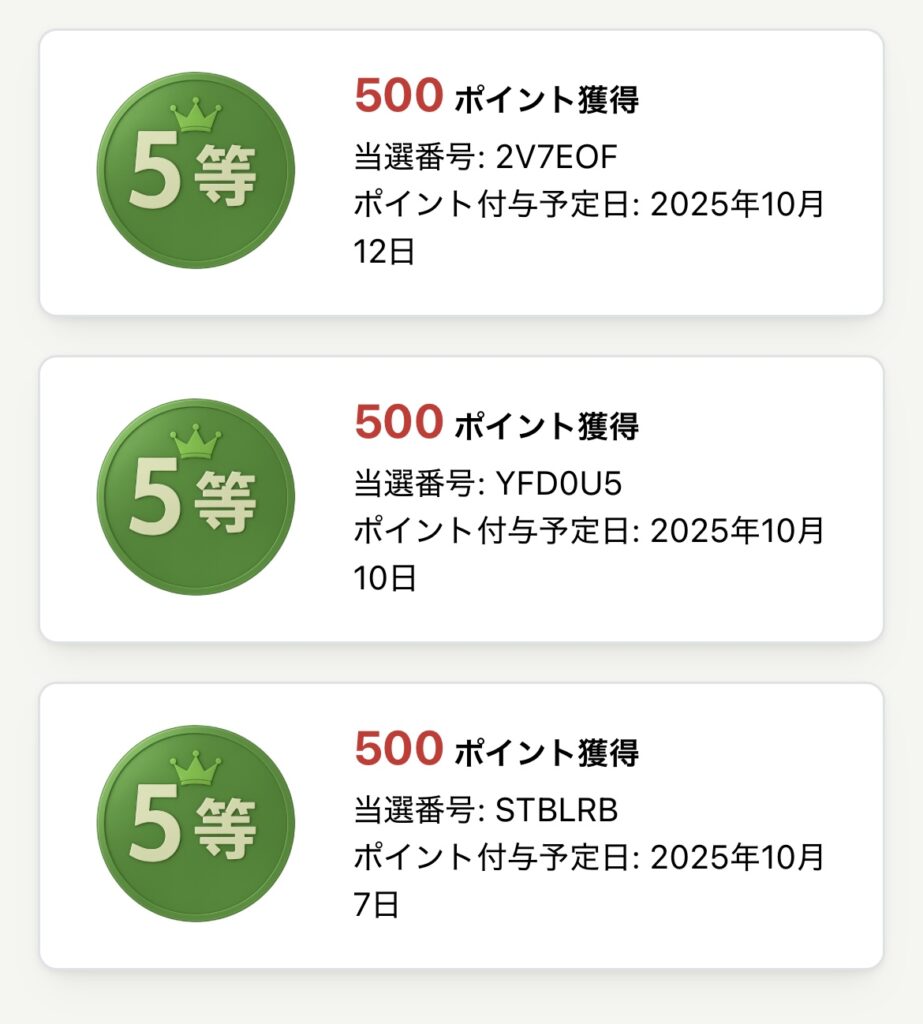Screen dimensions: 923x1024
Task: Click the red 500 in the 2V7EOF card
Action: pyautogui.click(x=398, y=97)
